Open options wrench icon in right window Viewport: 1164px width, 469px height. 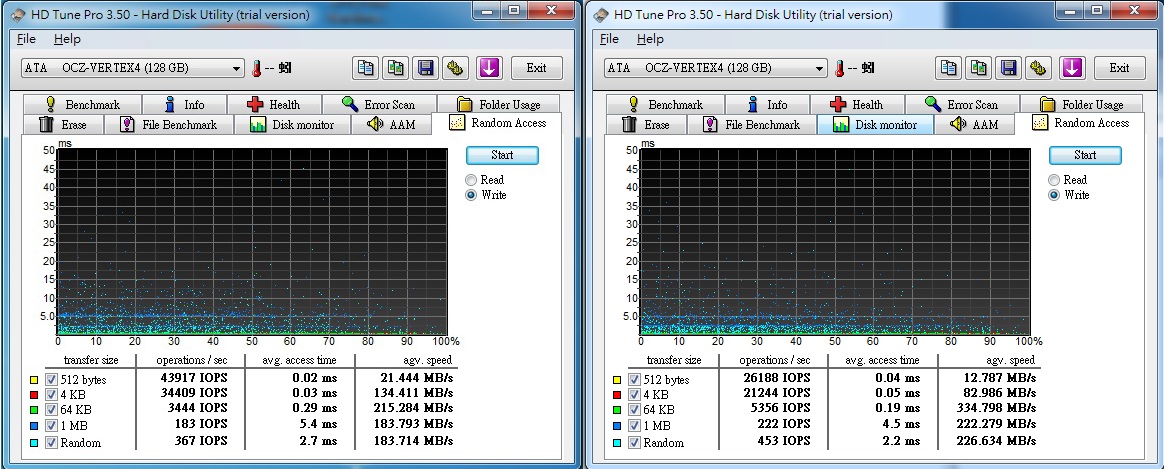pyautogui.click(x=1039, y=68)
